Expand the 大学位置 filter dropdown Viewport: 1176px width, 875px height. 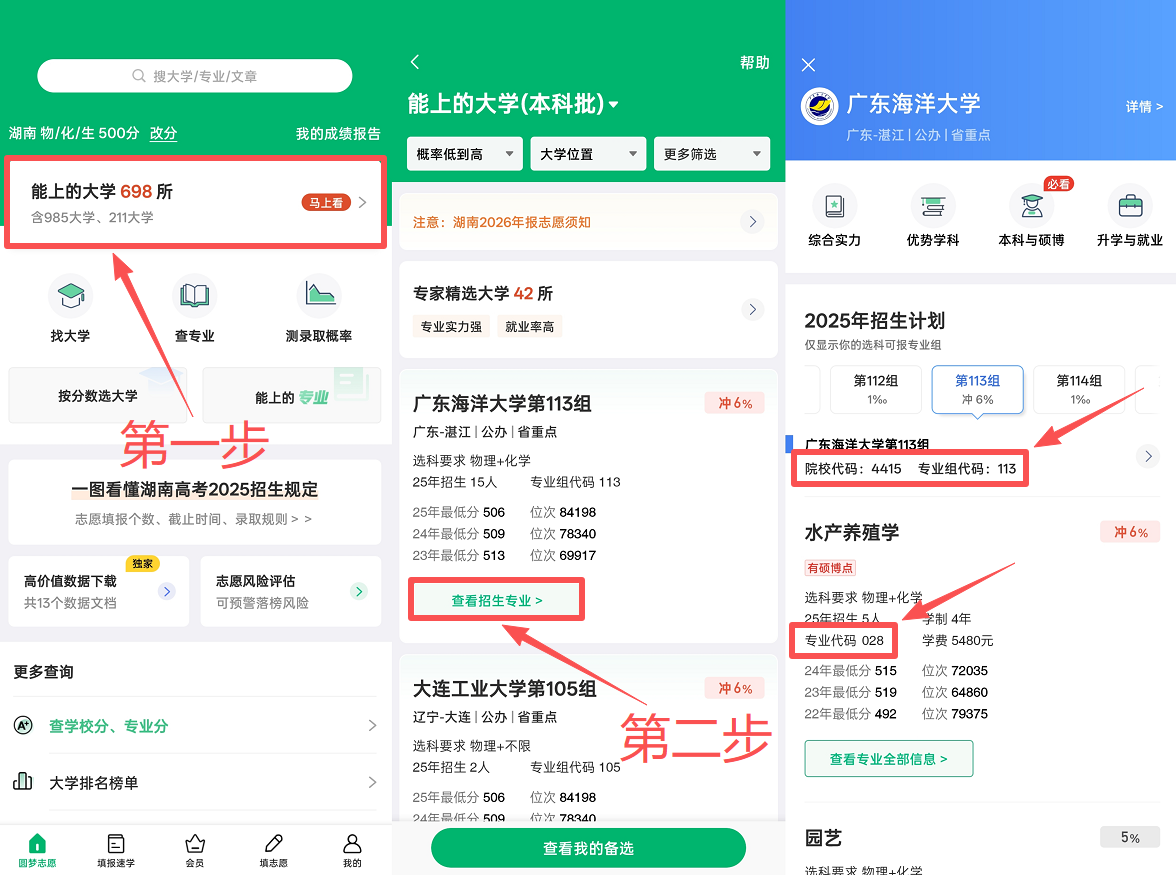[x=588, y=154]
